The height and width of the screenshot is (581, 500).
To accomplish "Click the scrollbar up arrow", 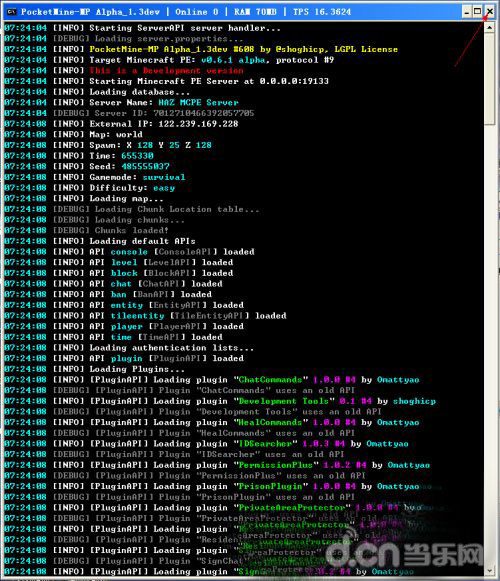I will pos(490,27).
